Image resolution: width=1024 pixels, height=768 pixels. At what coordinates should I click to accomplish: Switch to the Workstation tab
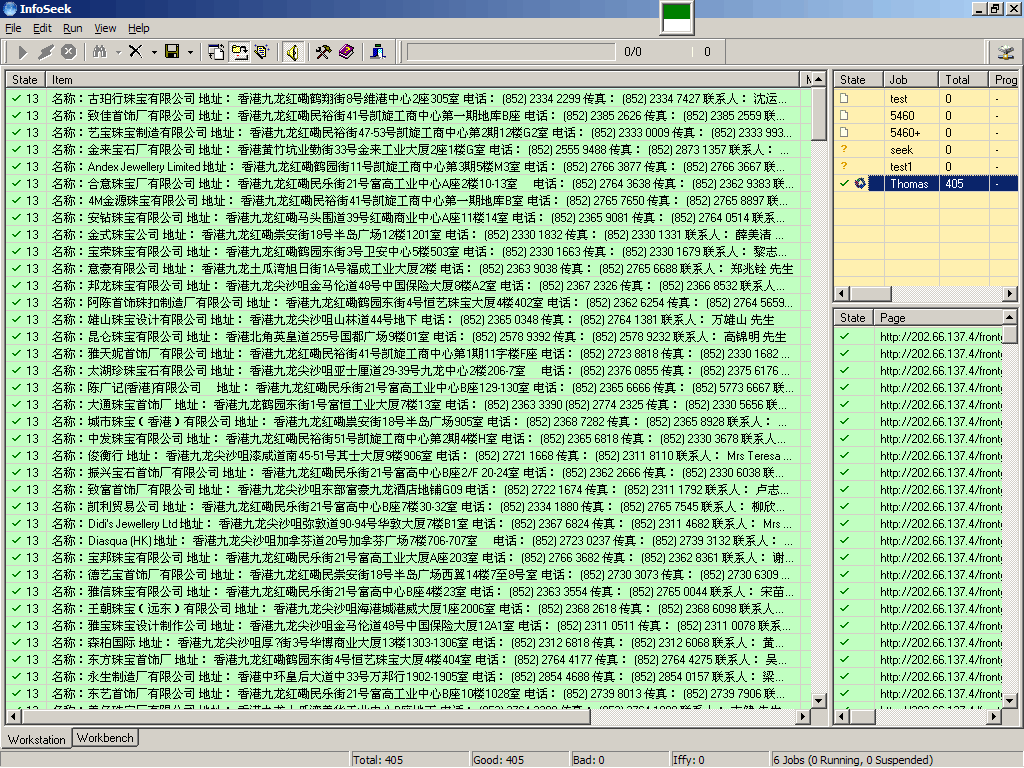pos(37,740)
